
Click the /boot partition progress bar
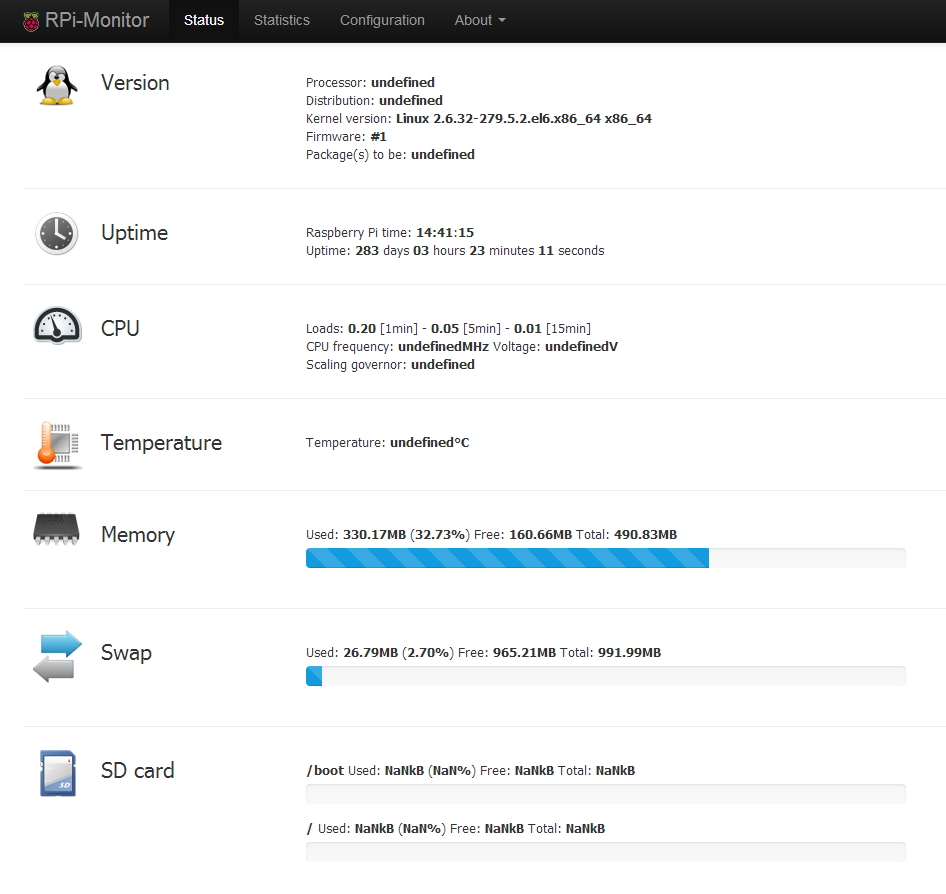605,793
